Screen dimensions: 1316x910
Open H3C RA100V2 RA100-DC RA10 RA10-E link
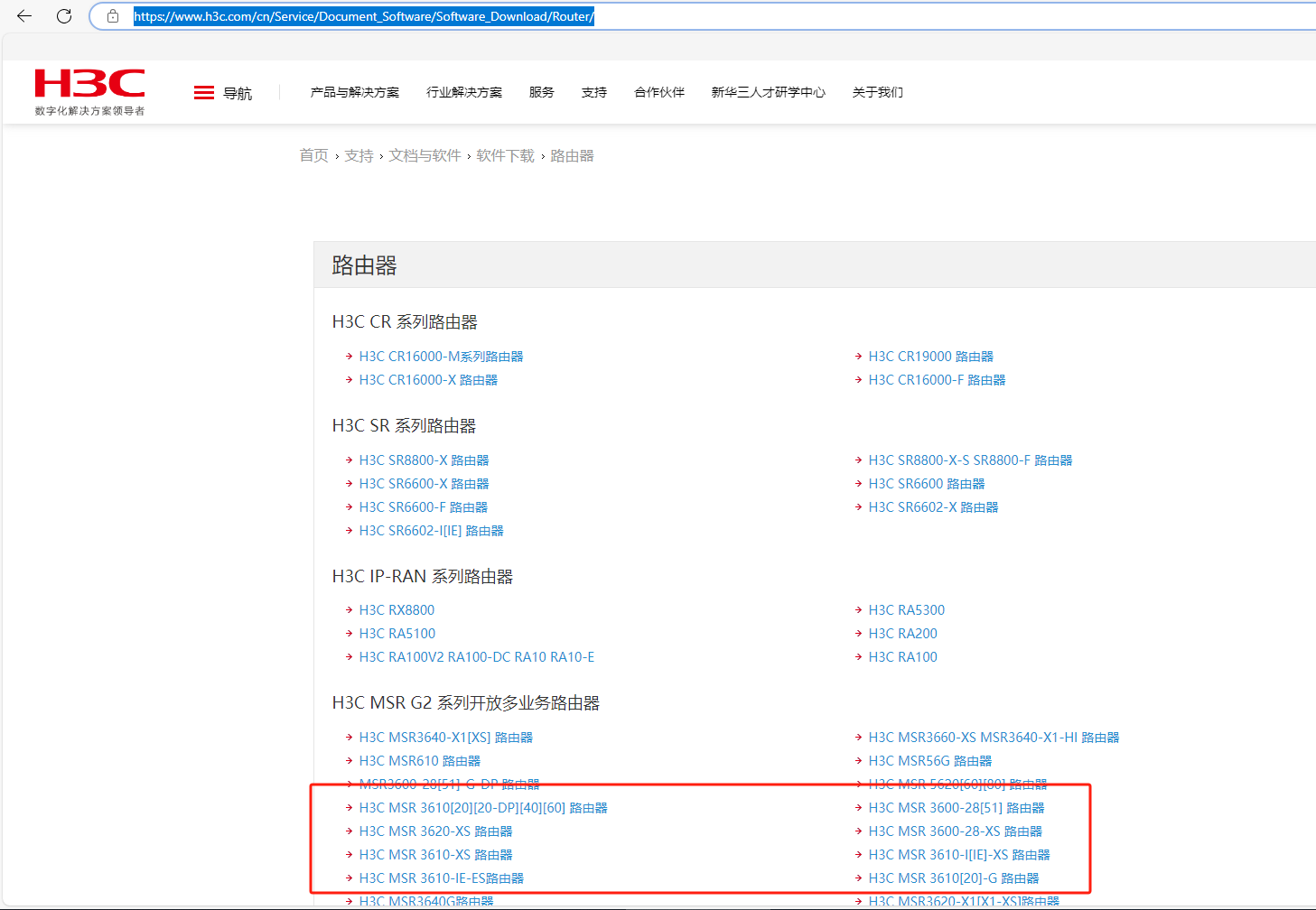(x=477, y=657)
